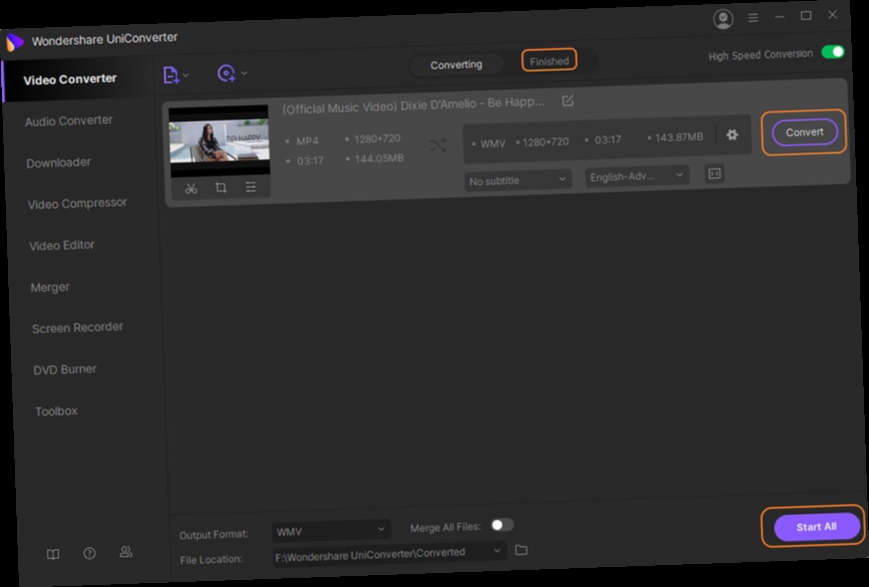
Task: Toggle Merge All Files switch
Action: tap(502, 524)
